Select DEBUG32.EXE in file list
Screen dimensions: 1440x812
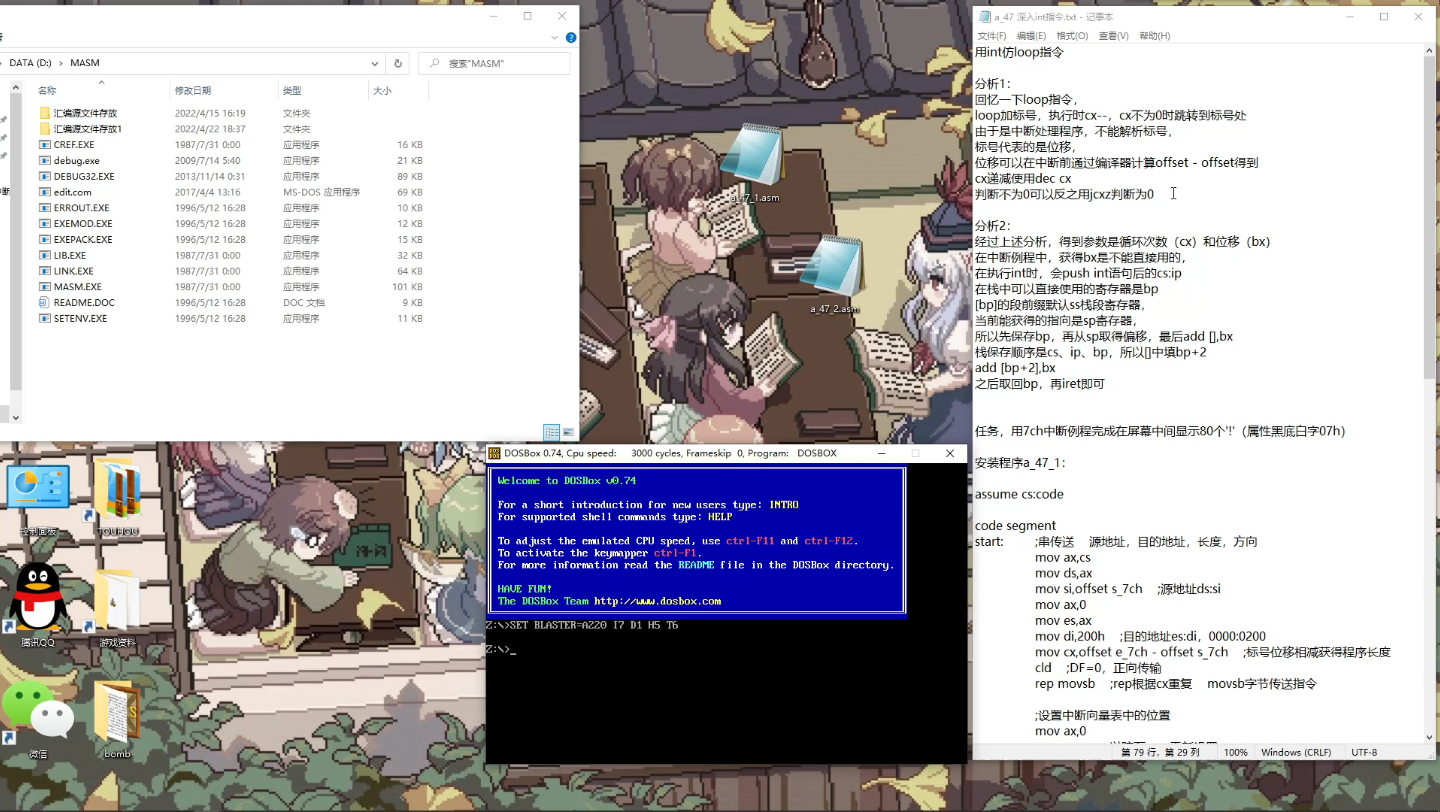click(231, 176)
